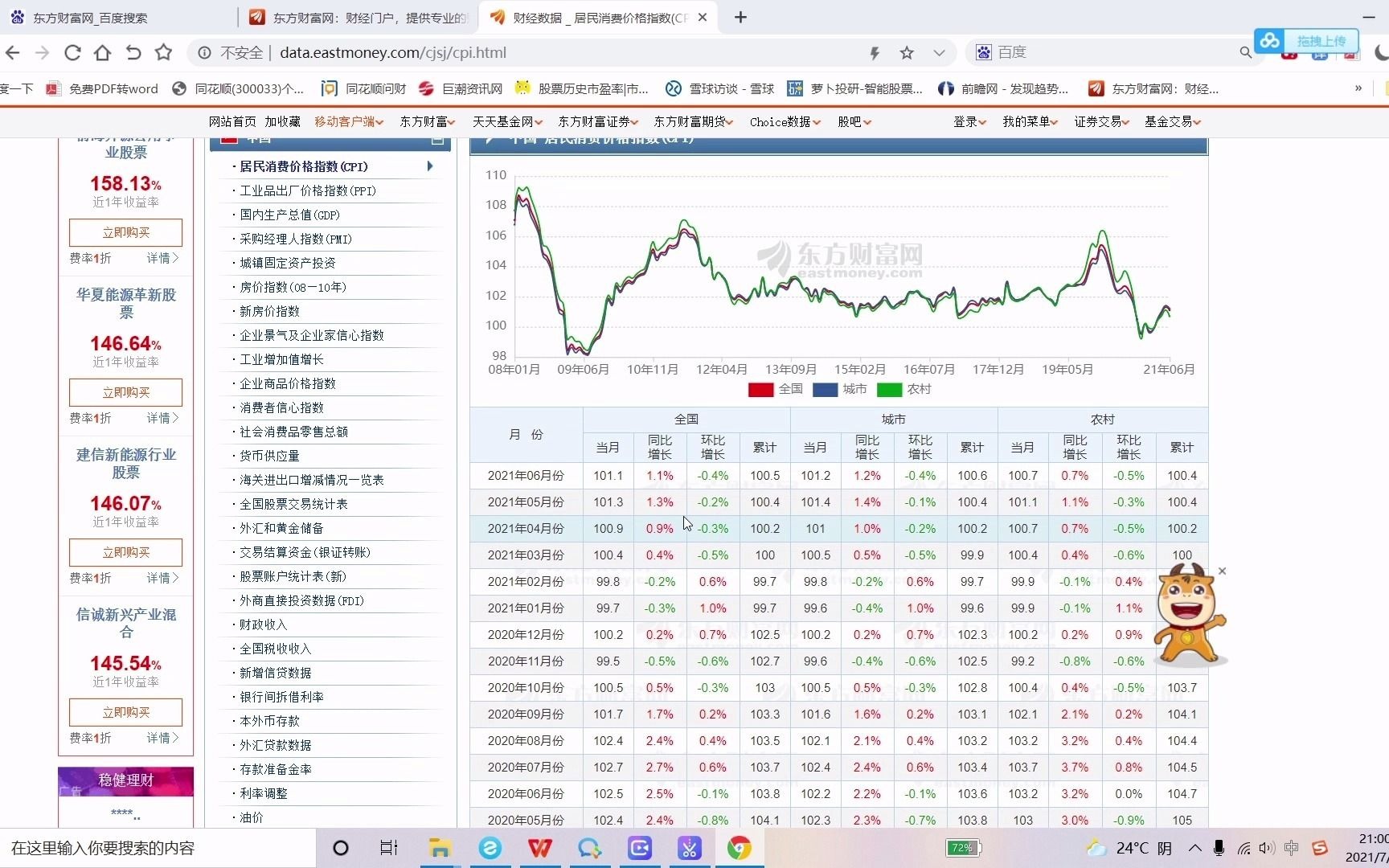Expand the 东方财富证券 dropdown

click(598, 121)
